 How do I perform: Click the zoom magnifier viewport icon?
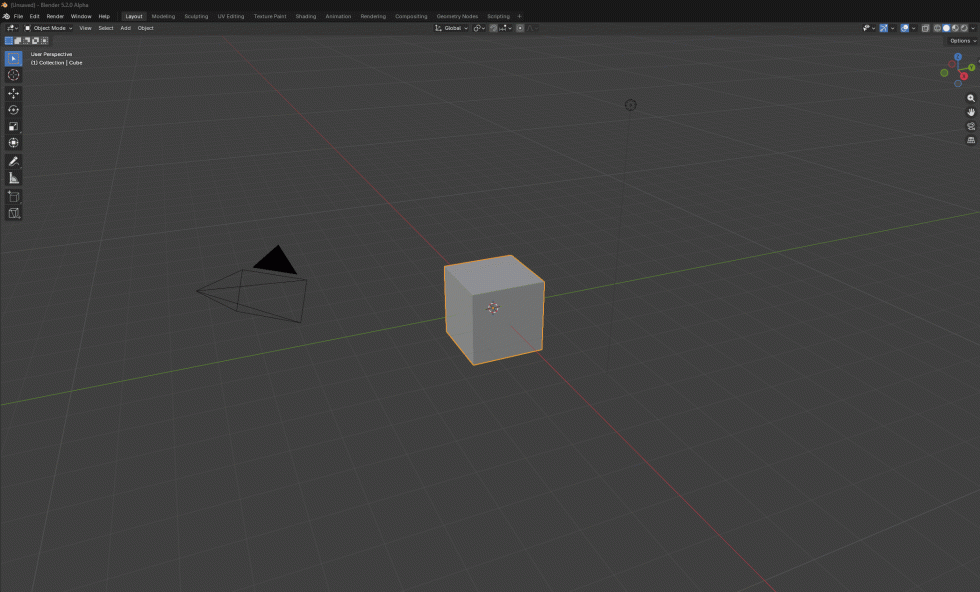[971, 98]
